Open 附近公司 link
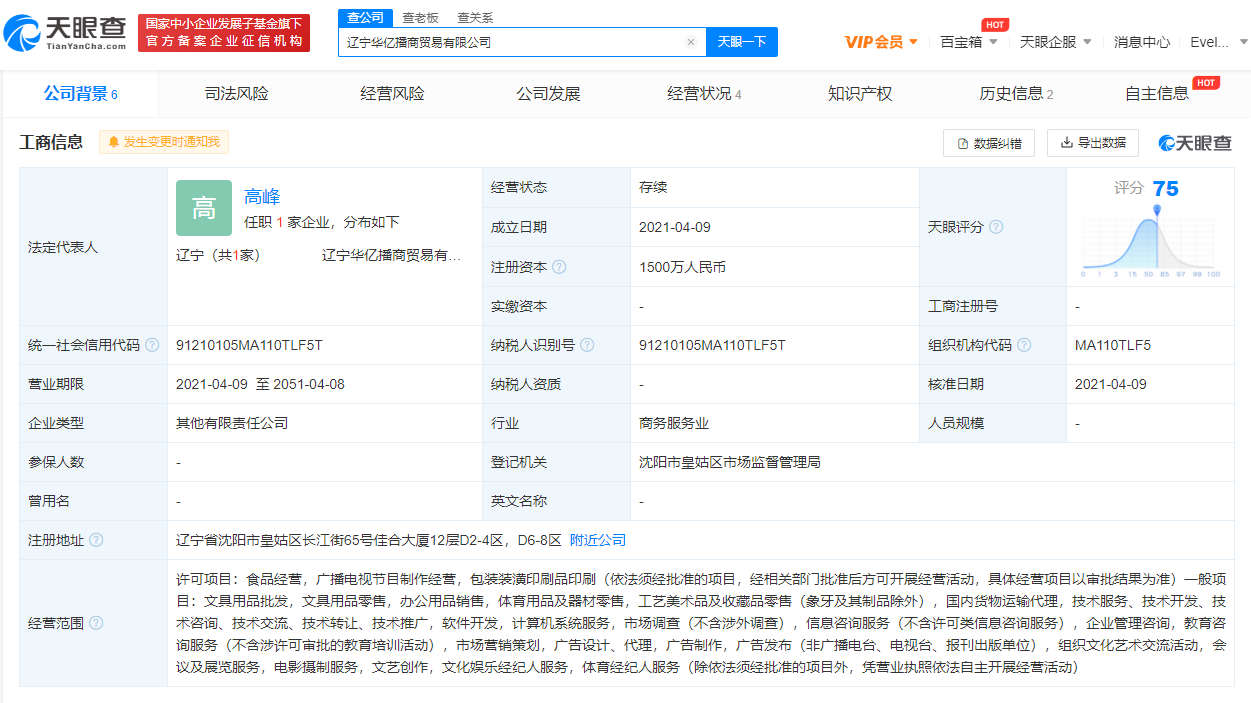The width and height of the screenshot is (1251, 703). tap(598, 540)
